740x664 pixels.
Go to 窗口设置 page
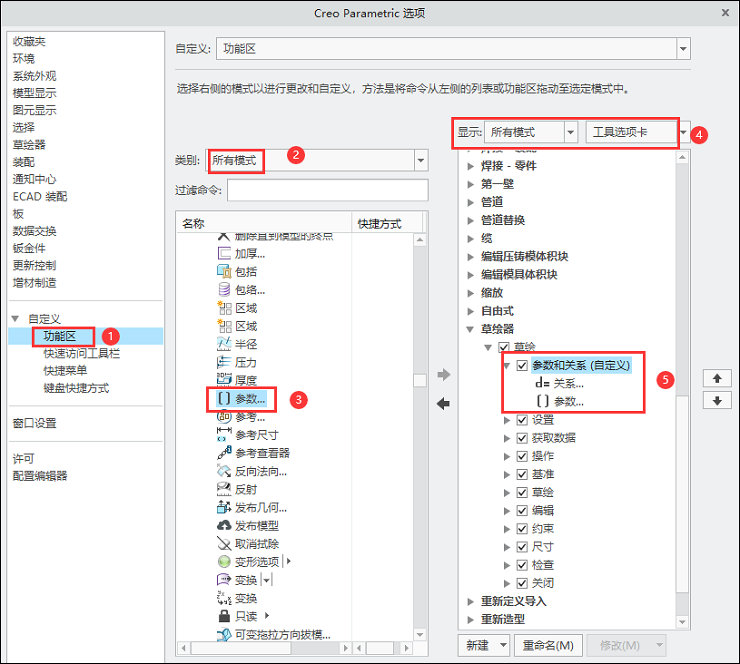click(34, 423)
